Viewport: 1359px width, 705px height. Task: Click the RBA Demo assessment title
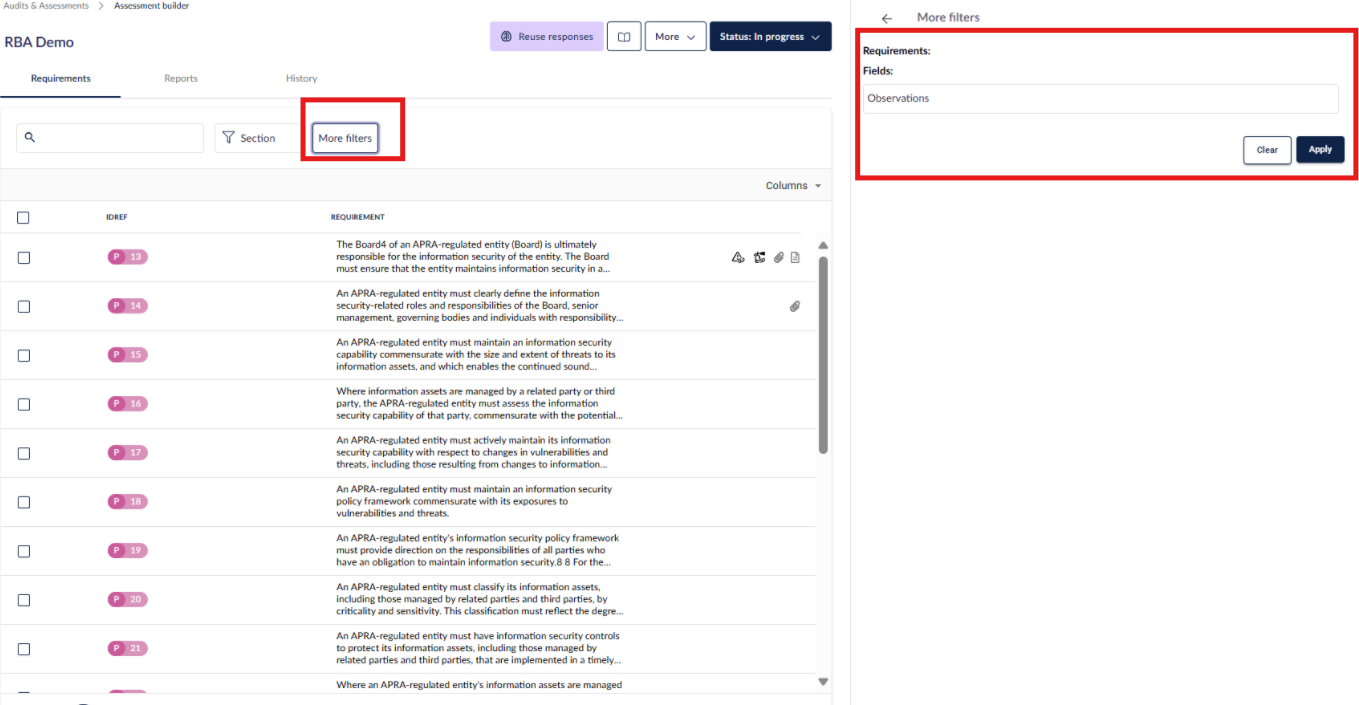[39, 42]
